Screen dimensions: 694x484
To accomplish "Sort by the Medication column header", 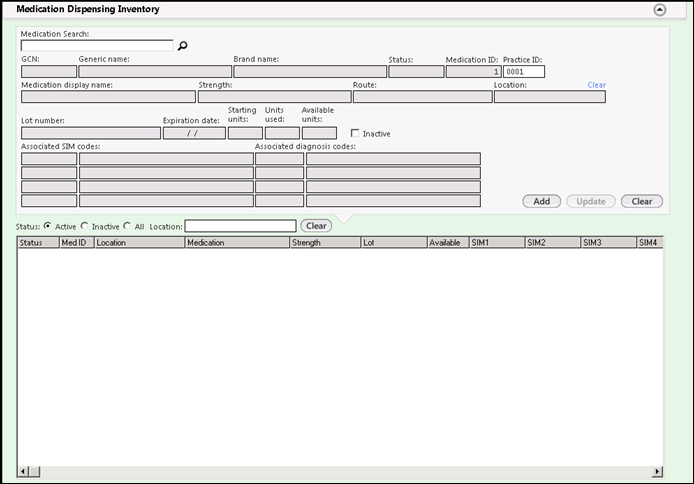I will [x=237, y=242].
